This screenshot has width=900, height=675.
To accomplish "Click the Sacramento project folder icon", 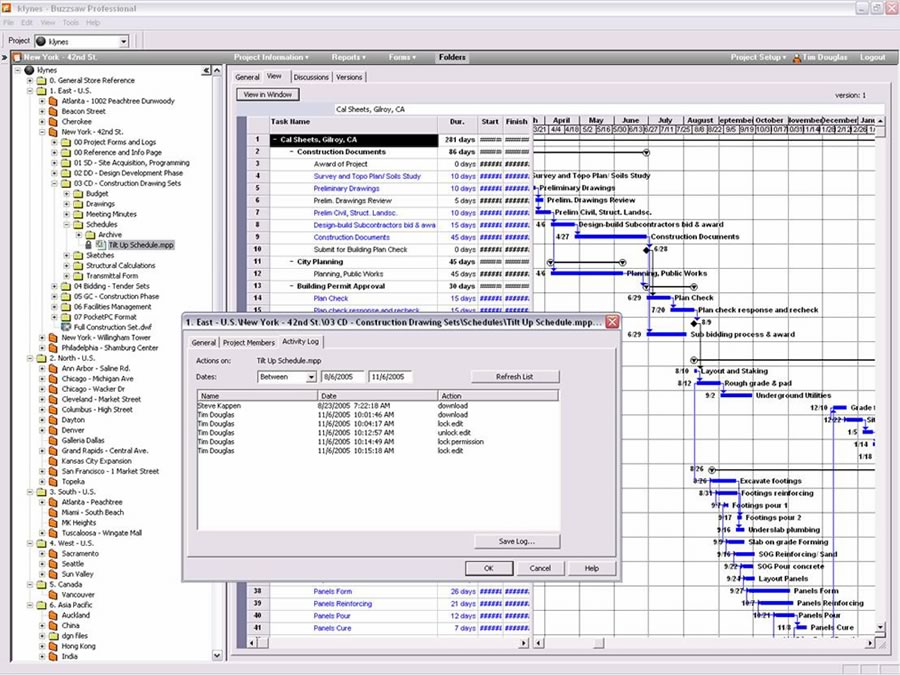I will [53, 554].
